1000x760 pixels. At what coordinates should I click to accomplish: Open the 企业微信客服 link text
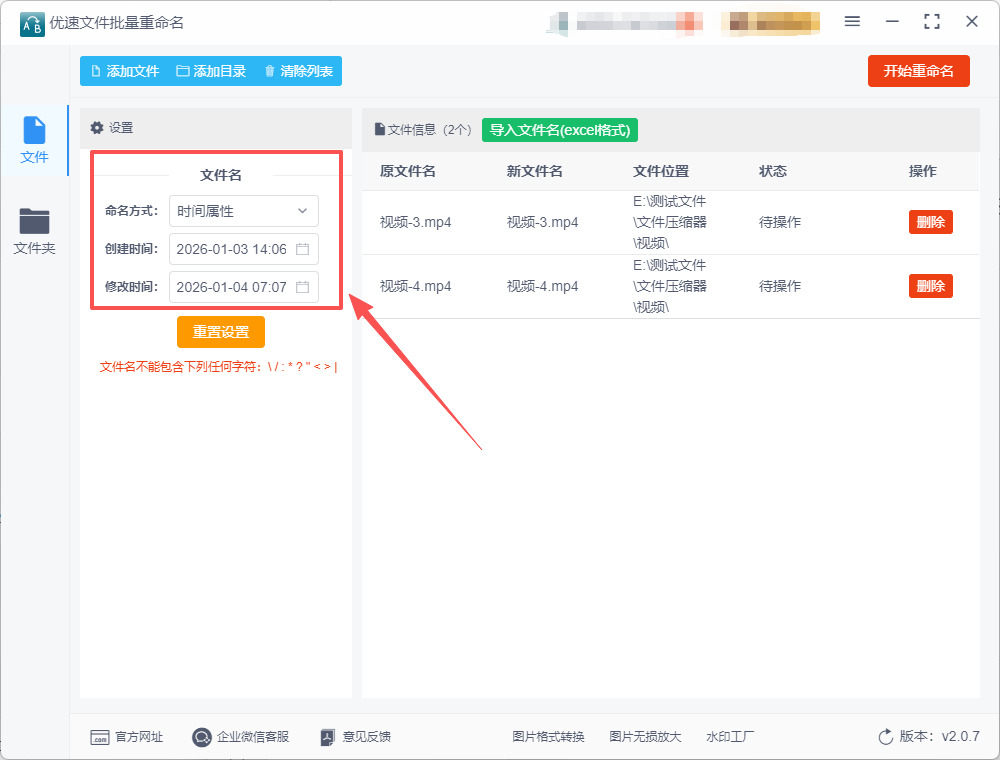(253, 737)
